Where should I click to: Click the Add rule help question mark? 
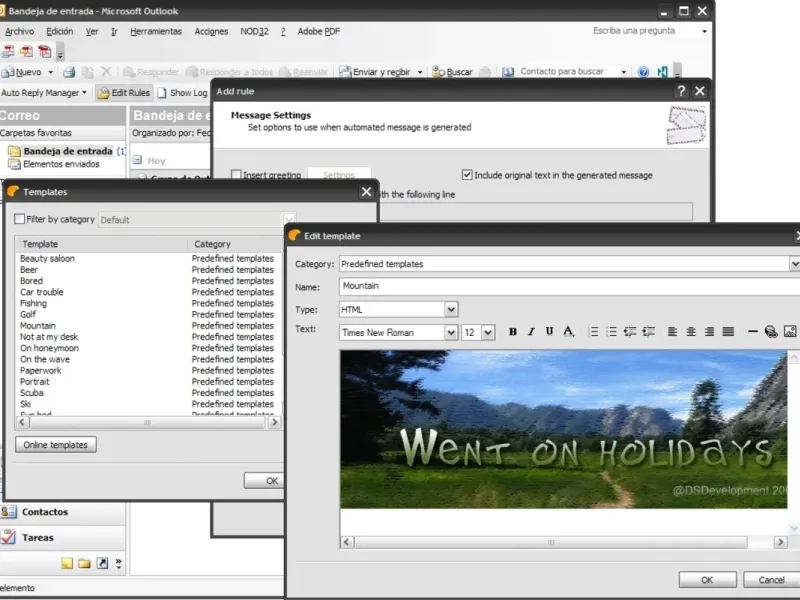(x=681, y=91)
